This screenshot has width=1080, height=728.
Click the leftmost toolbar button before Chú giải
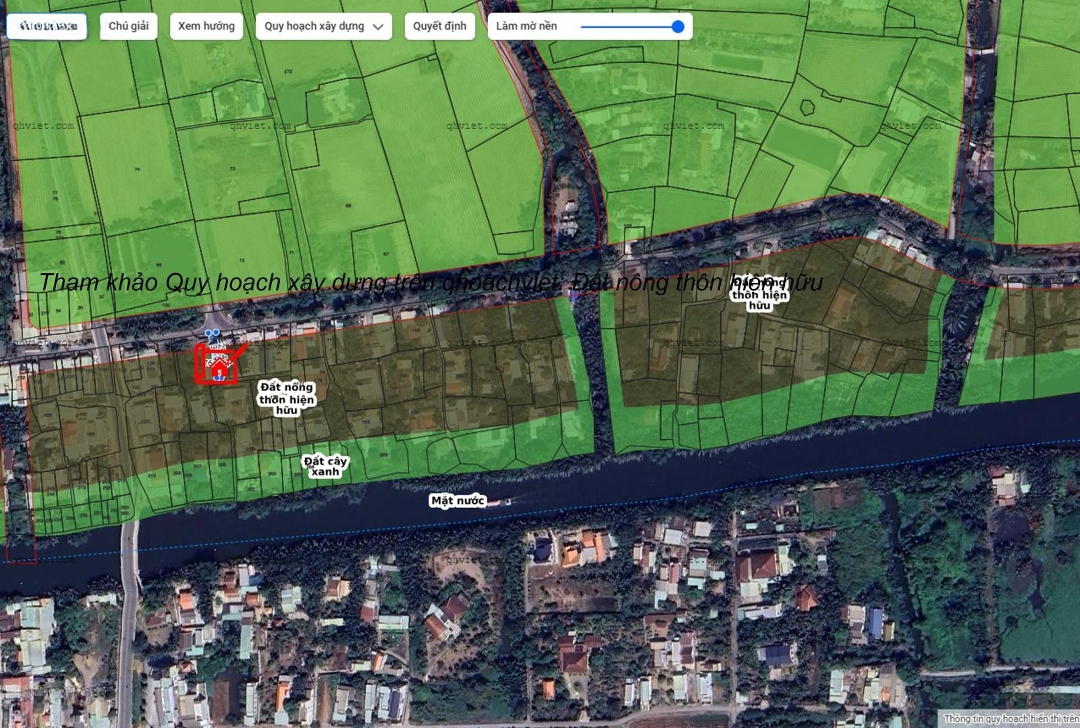coord(47,26)
